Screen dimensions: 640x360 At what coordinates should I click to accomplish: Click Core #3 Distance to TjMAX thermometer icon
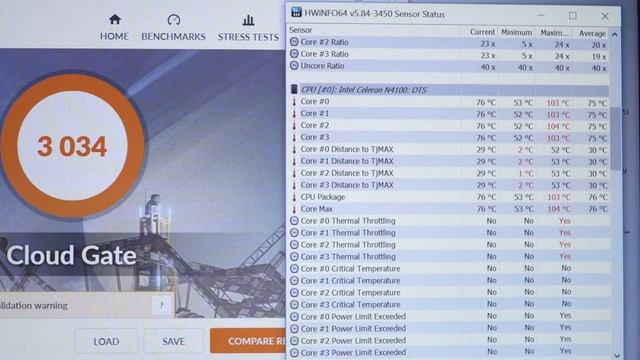point(294,185)
